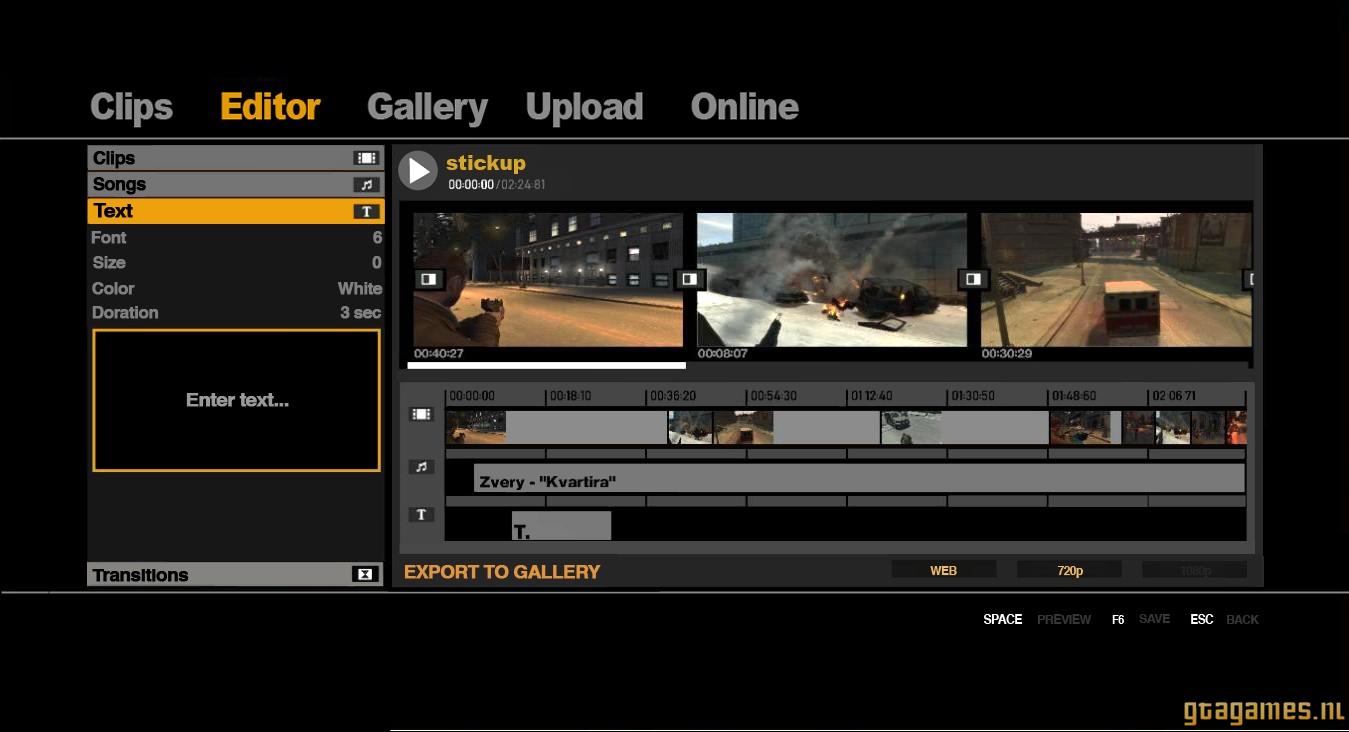Click the white clip scroll bar under thumbnails
This screenshot has width=1349, height=732.
[x=546, y=366]
